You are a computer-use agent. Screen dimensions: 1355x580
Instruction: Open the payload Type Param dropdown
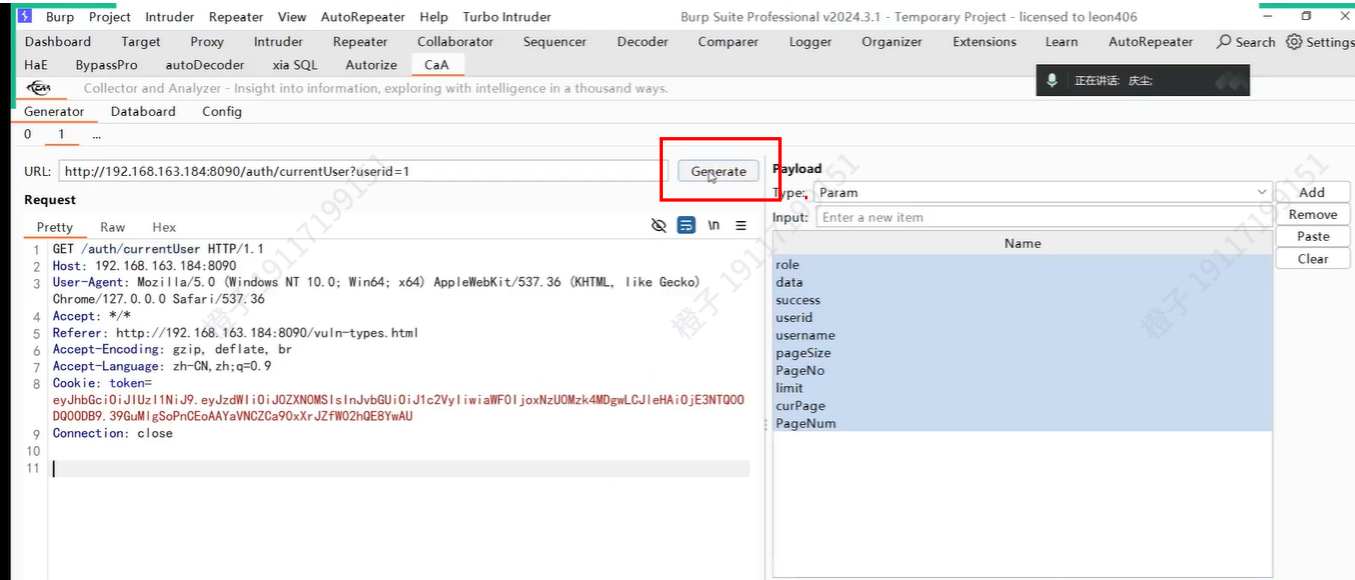coord(1042,192)
